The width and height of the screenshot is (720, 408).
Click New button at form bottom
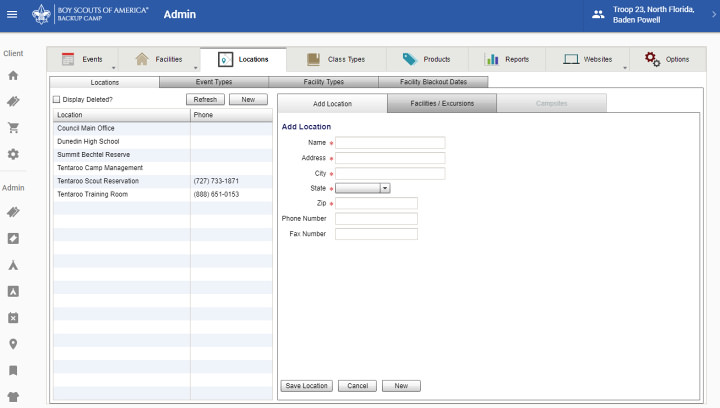(401, 386)
